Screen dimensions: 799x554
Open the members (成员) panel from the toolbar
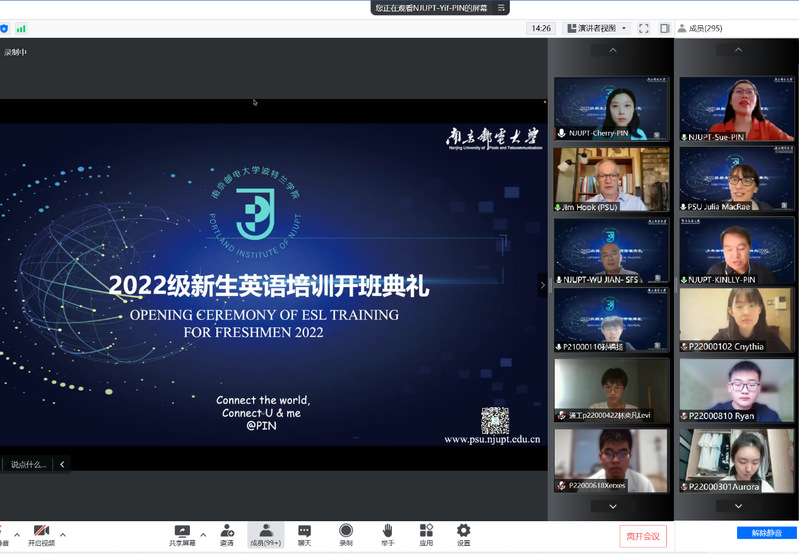pyautogui.click(x=265, y=534)
